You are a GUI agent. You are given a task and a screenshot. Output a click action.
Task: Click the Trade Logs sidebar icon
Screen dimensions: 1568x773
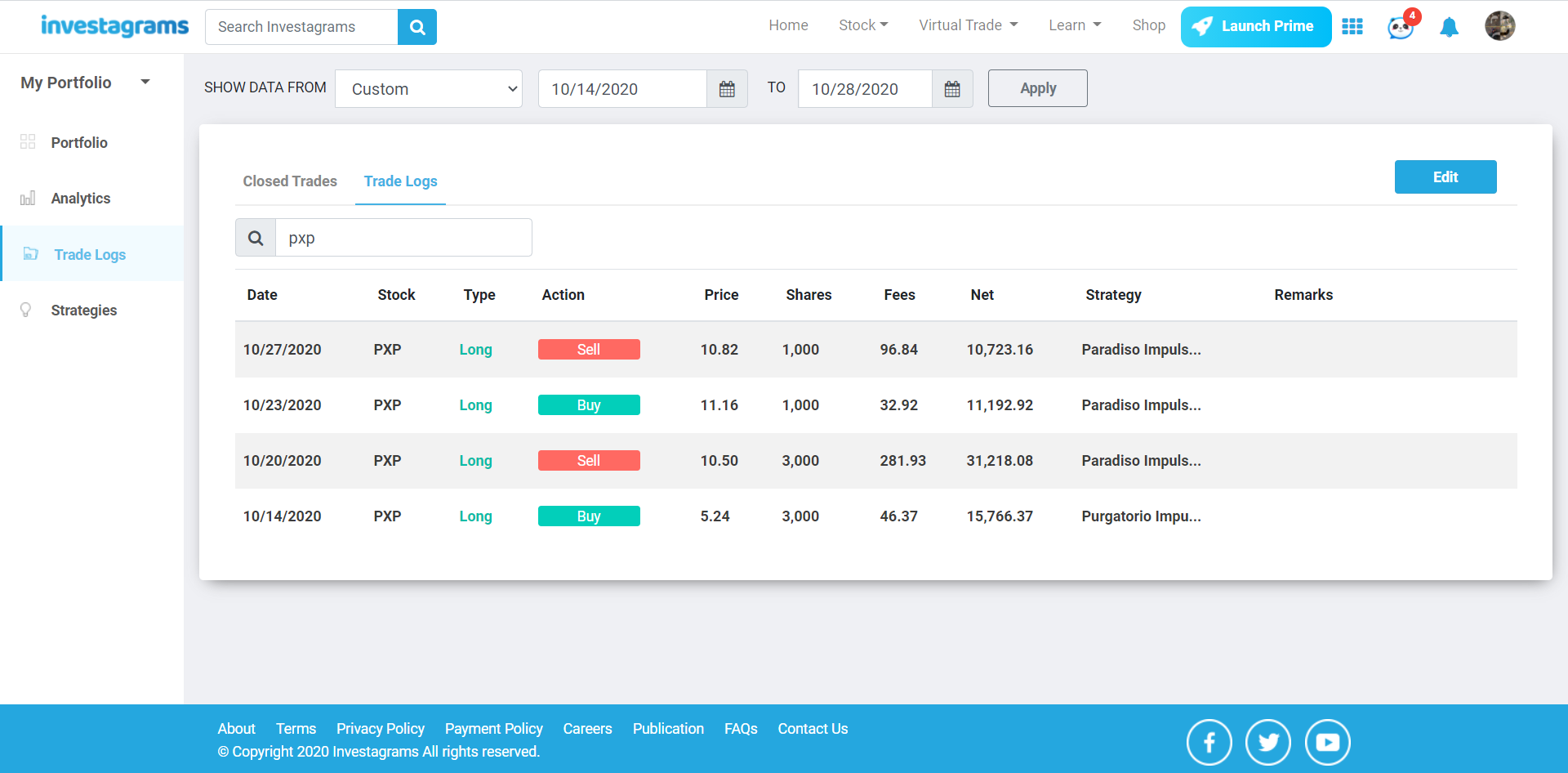31,253
